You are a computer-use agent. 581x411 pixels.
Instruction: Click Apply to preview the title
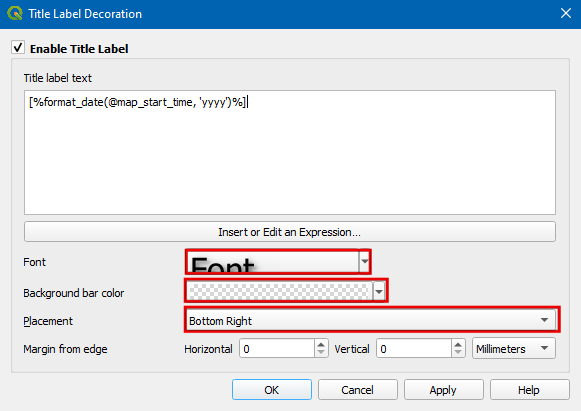(444, 390)
